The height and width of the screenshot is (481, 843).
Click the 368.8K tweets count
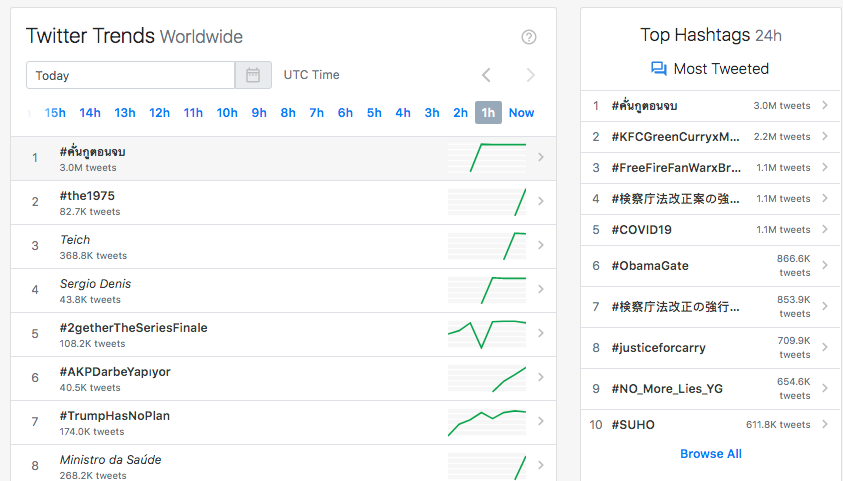(93, 256)
